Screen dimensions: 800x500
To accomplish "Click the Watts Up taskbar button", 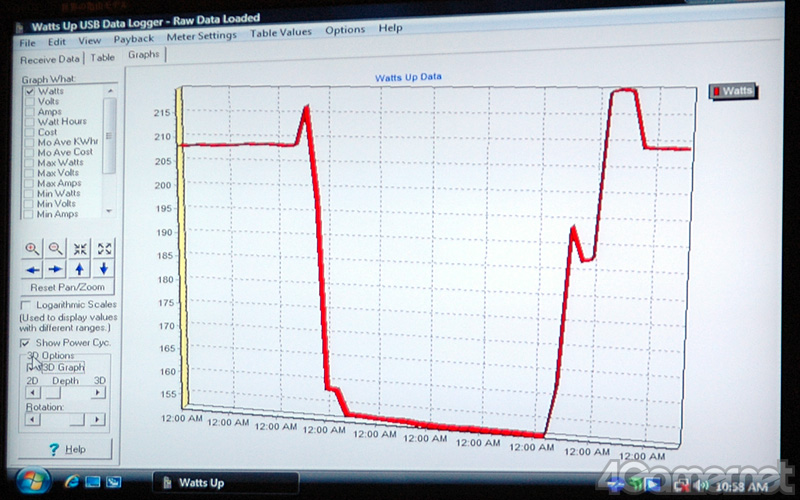I will pyautogui.click(x=226, y=483).
